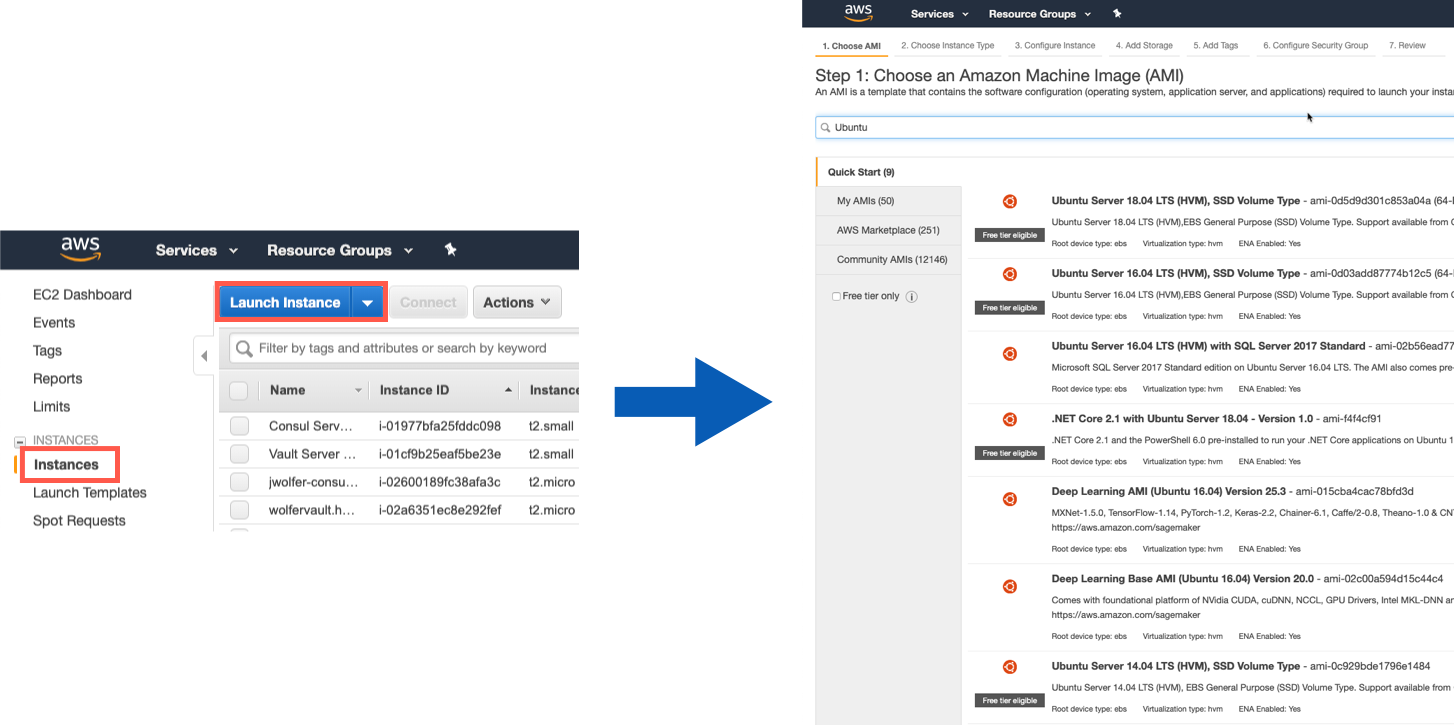This screenshot has height=725, width=1454.
Task: Tick the select-all checkbox in the instances table header
Action: pos(239,390)
